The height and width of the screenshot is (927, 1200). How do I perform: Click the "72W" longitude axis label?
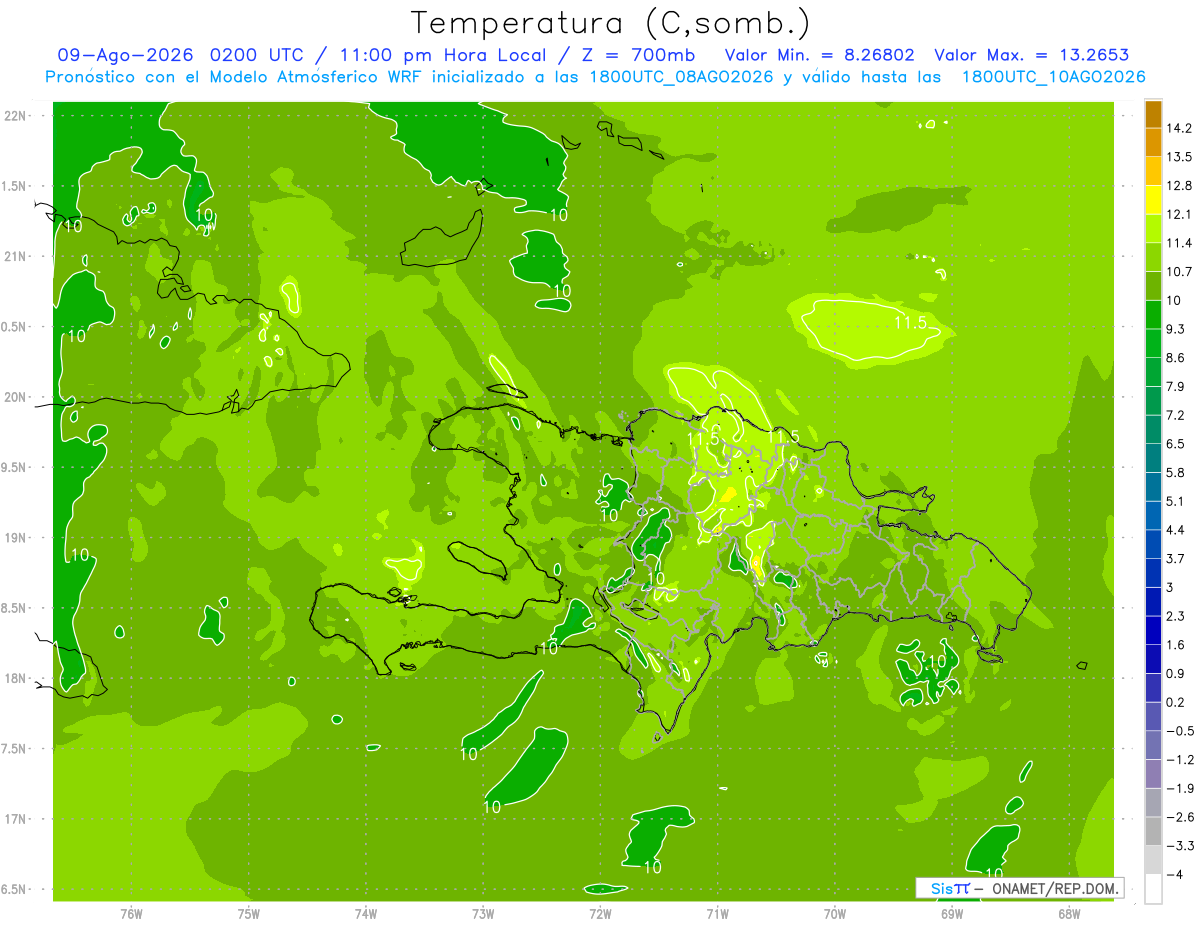pyautogui.click(x=601, y=913)
